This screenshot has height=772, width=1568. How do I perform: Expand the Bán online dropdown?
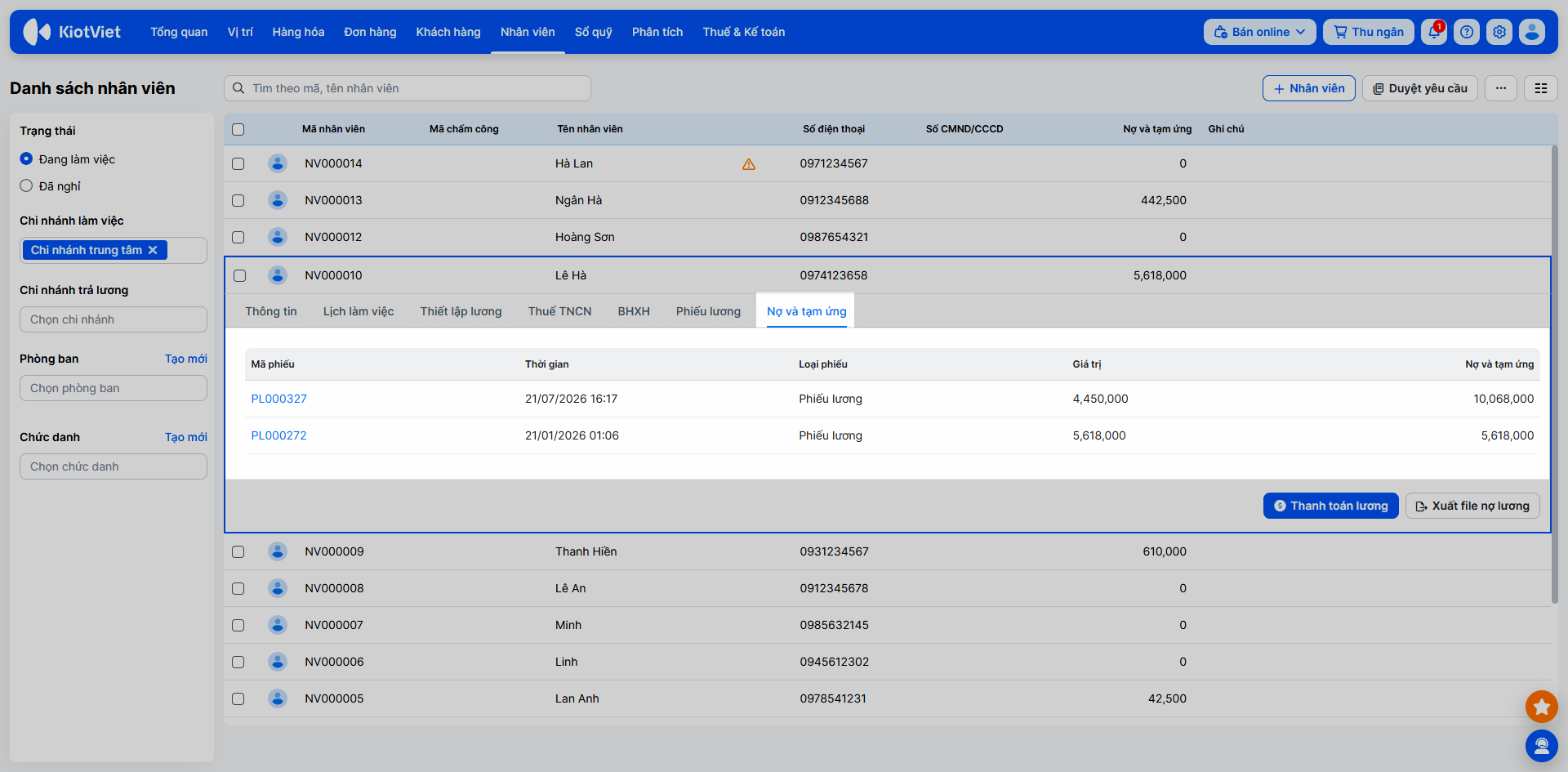(x=1259, y=32)
